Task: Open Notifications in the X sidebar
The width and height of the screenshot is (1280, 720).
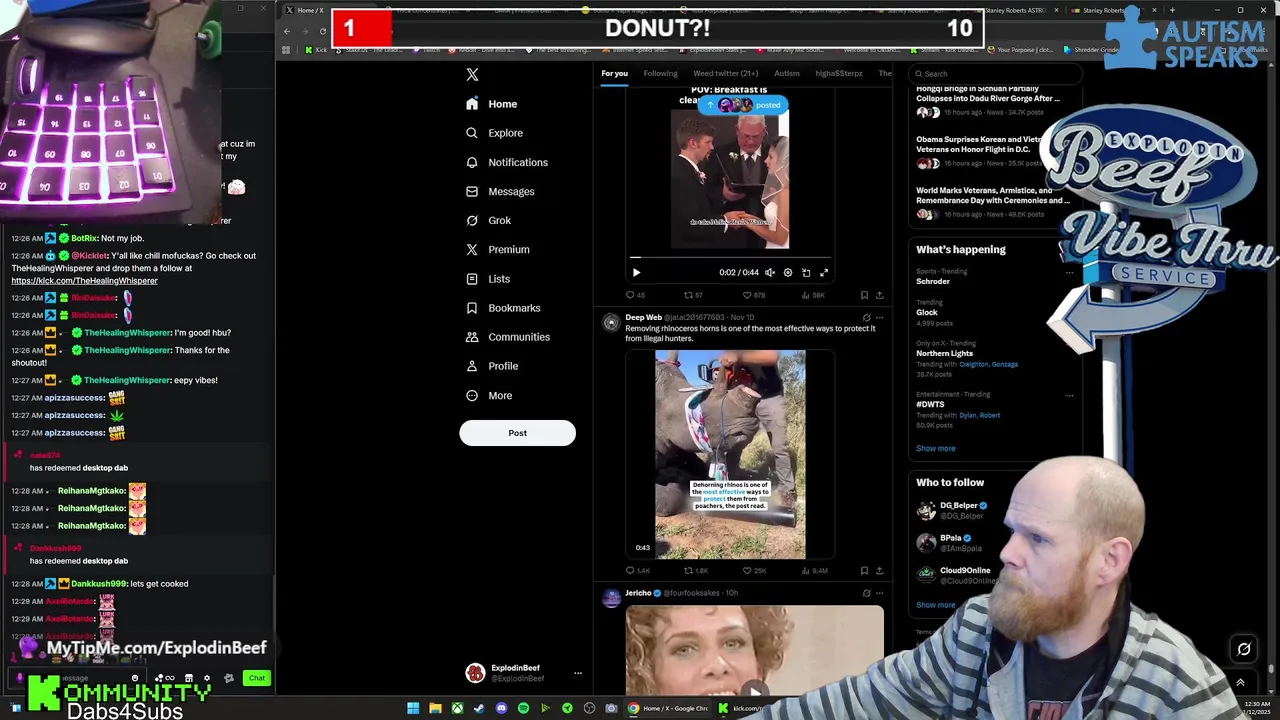Action: coord(506,162)
